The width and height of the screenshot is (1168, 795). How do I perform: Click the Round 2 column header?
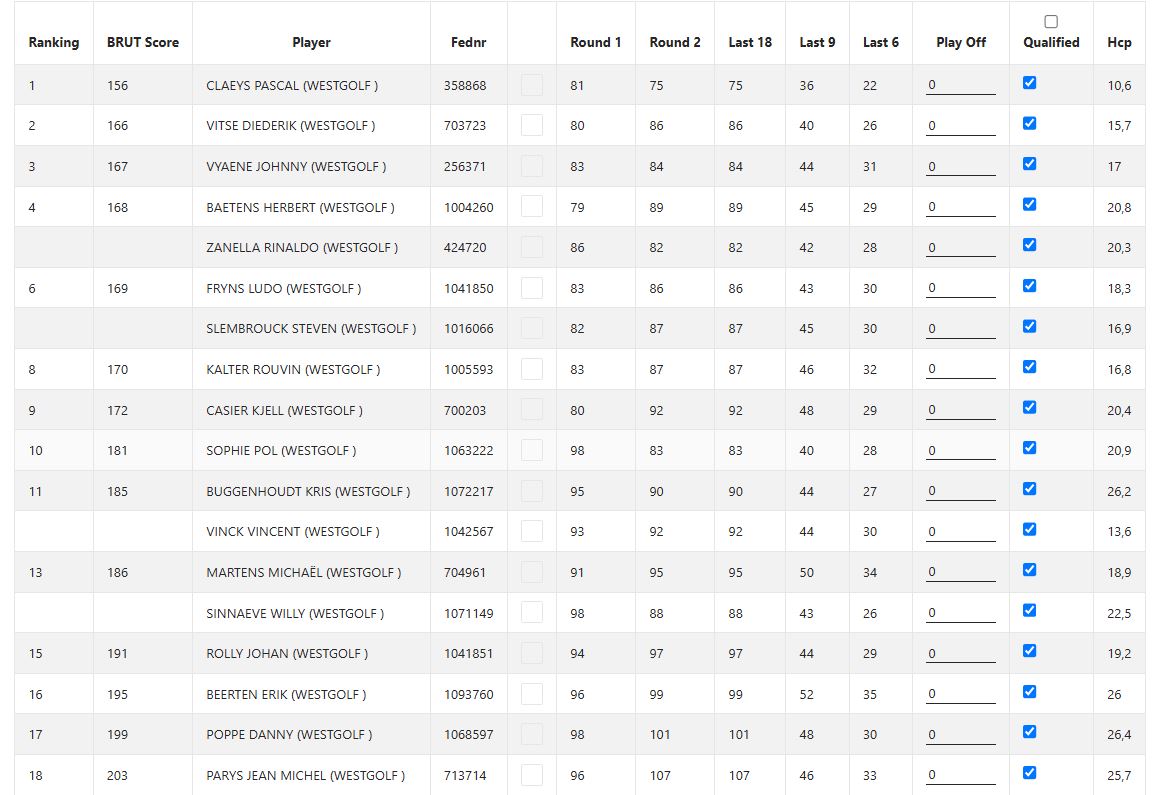click(675, 42)
